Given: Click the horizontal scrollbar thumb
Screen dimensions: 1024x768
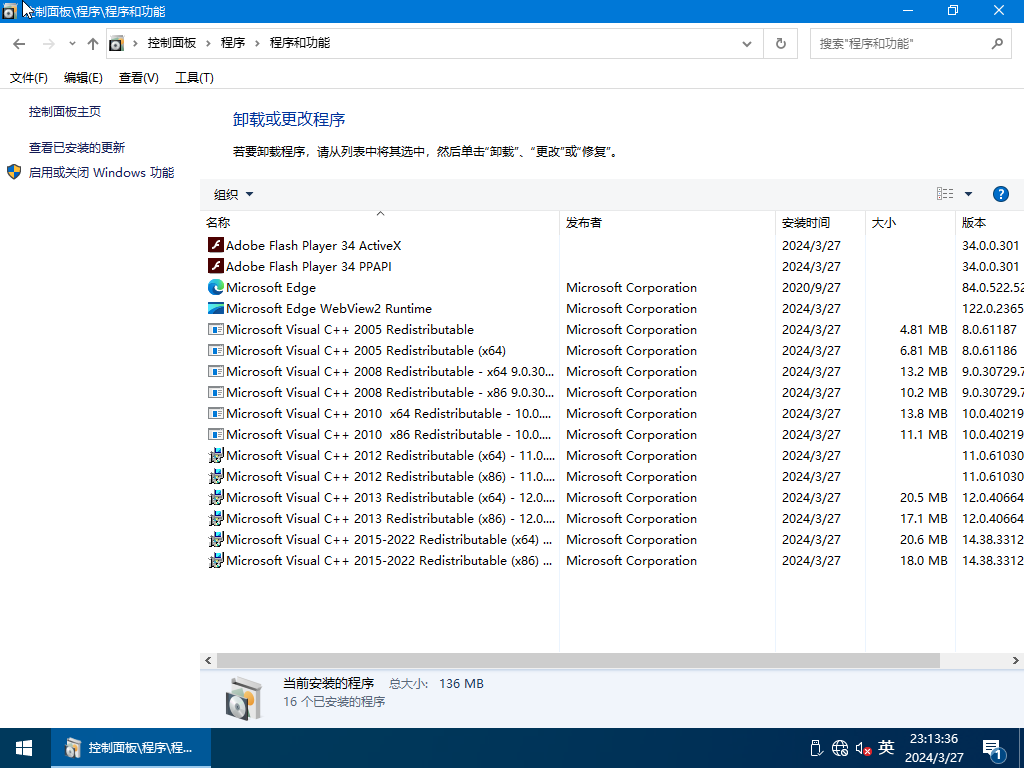Looking at the screenshot, I should coord(578,661).
